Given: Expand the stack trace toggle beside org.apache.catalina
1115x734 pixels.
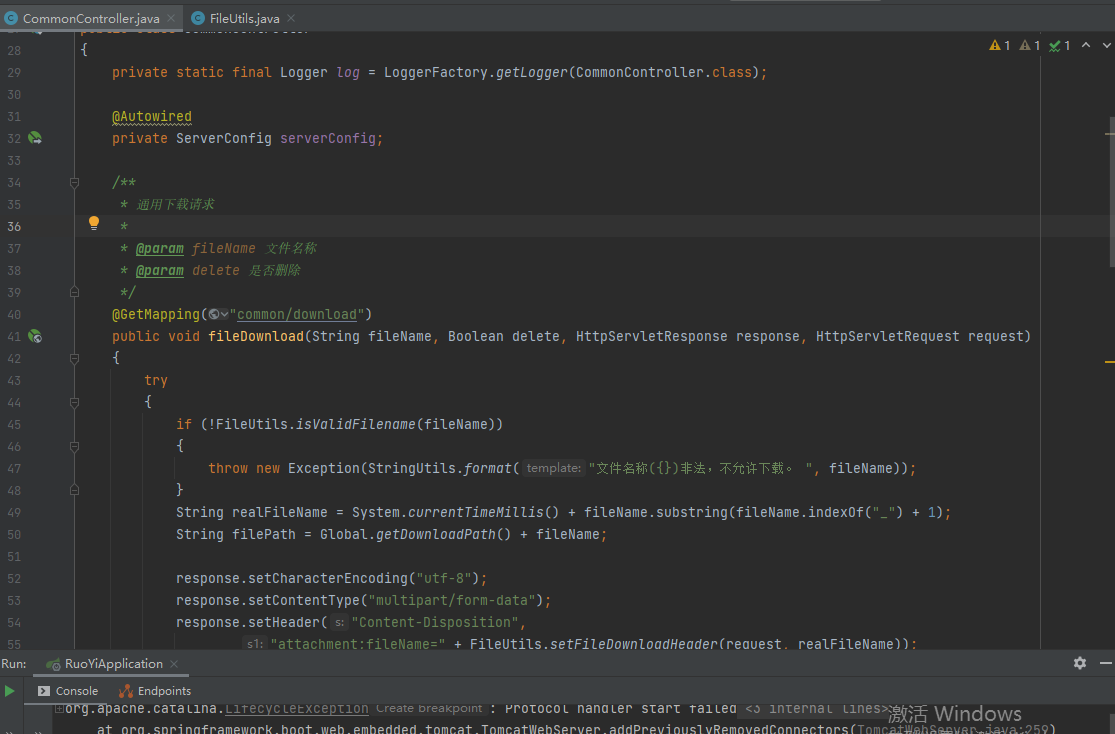Looking at the screenshot, I should click(x=60, y=708).
